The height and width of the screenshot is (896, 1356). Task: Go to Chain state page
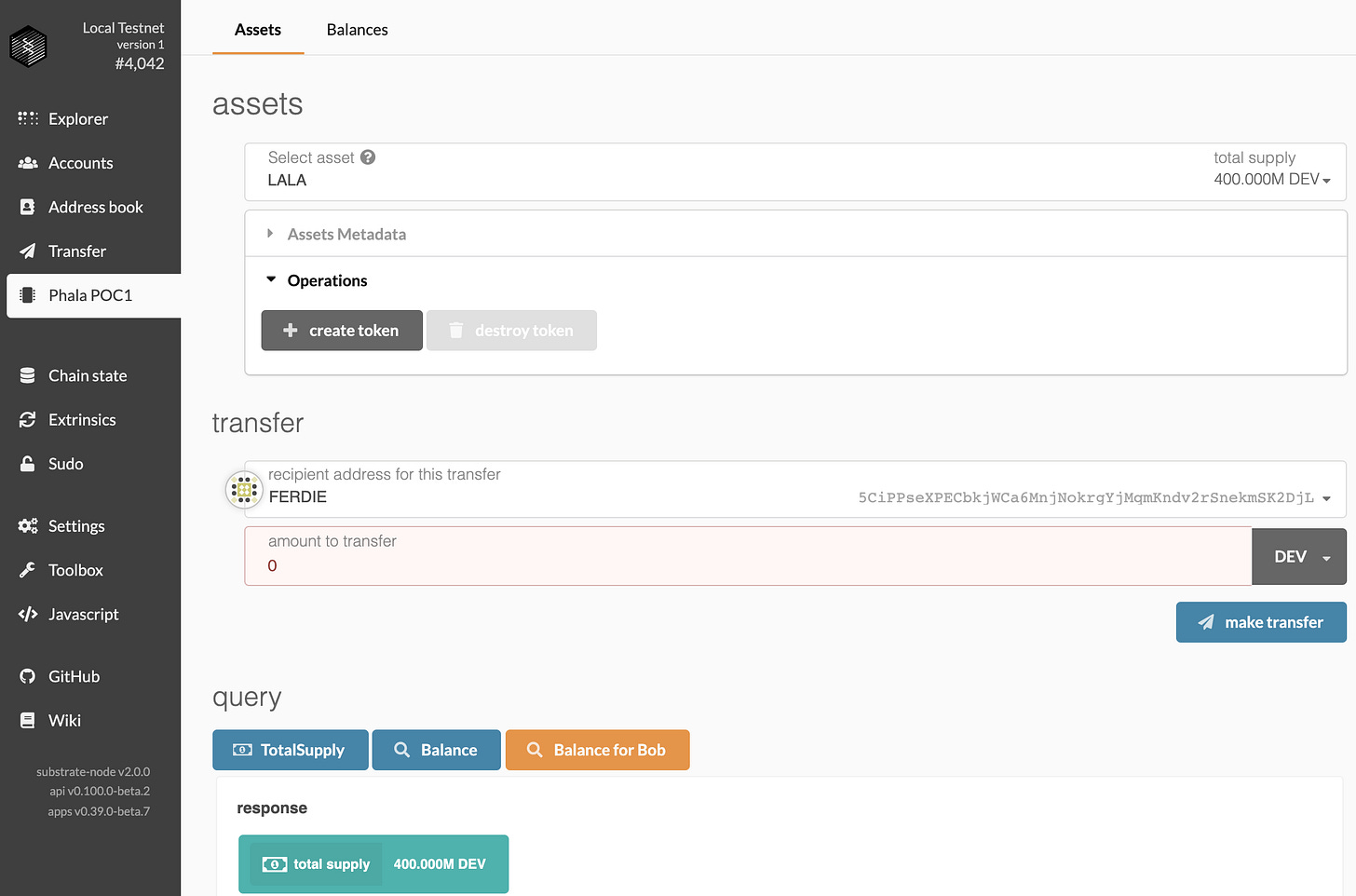(x=90, y=375)
